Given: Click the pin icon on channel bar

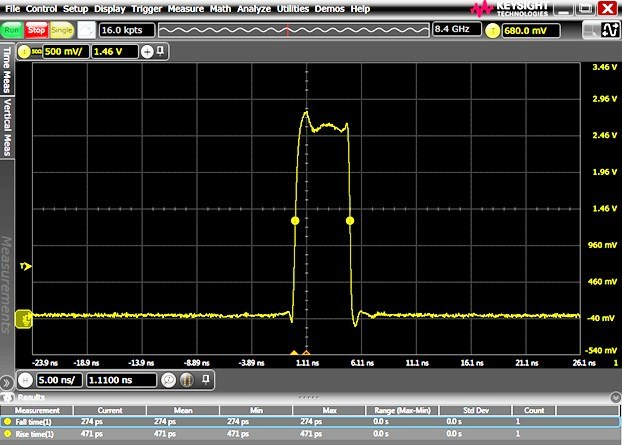Looking at the screenshot, I should pyautogui.click(x=160, y=51).
